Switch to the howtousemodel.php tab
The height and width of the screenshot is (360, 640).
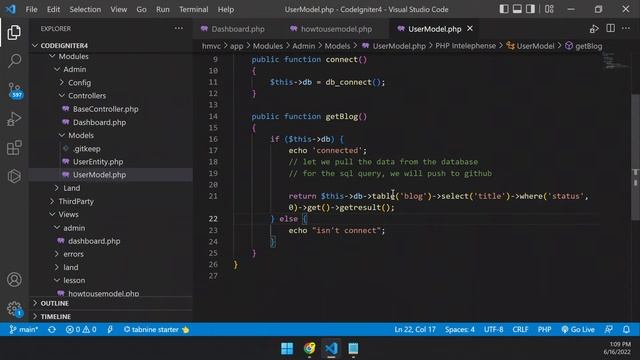[331, 29]
